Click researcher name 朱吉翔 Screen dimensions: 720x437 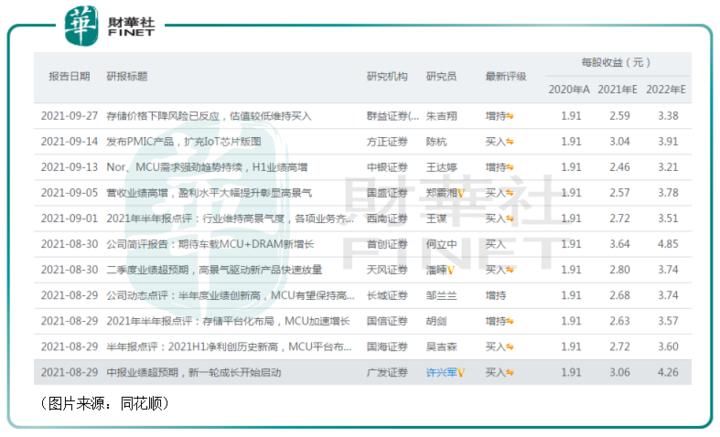(x=441, y=116)
